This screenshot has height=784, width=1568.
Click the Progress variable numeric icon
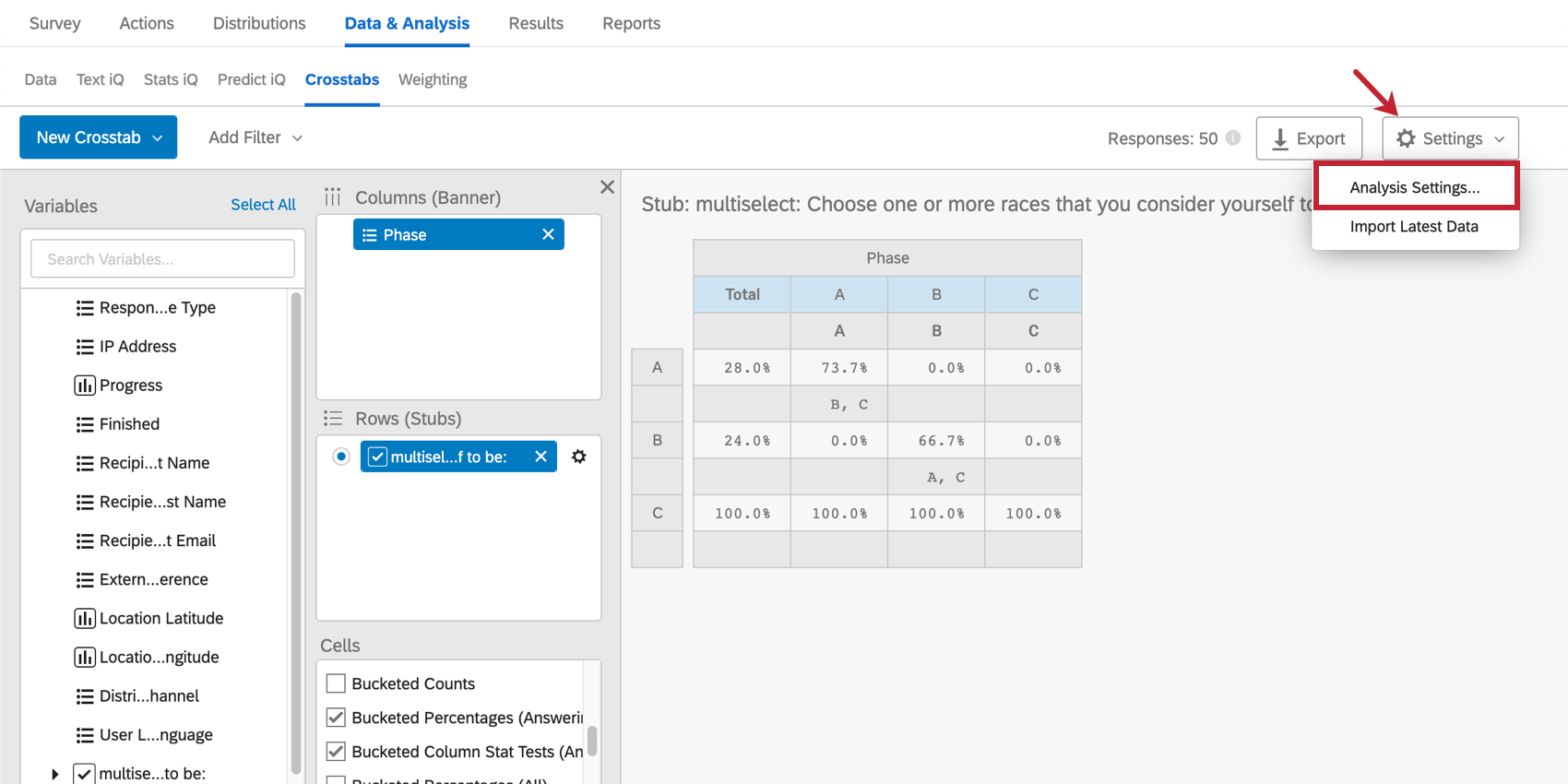tap(85, 386)
